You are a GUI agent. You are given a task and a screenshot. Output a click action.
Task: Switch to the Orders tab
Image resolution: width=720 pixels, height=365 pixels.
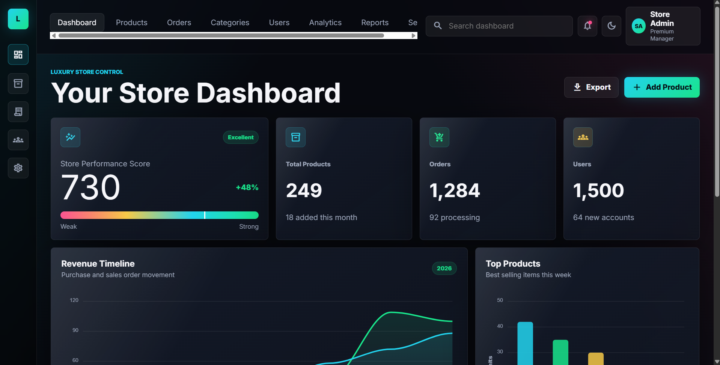[179, 22]
